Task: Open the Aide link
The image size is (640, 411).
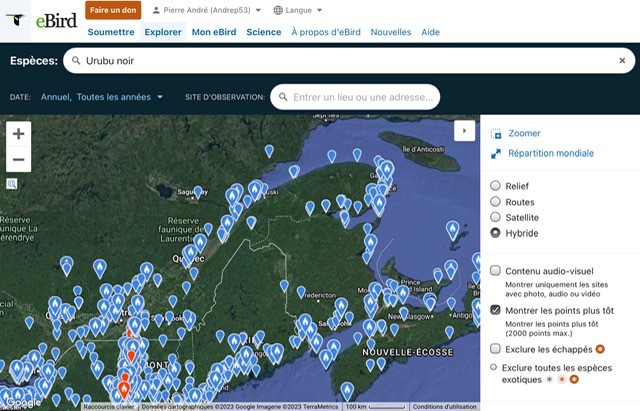Action: [430, 32]
